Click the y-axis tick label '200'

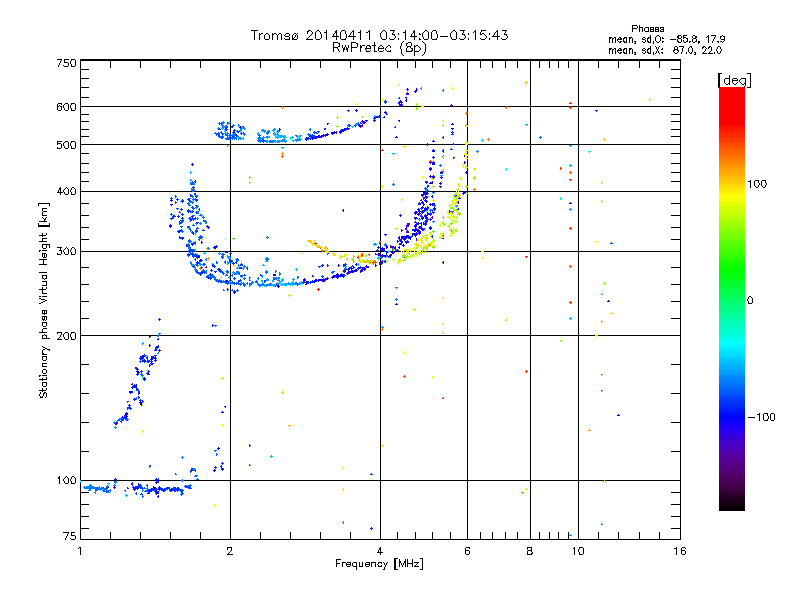click(66, 335)
